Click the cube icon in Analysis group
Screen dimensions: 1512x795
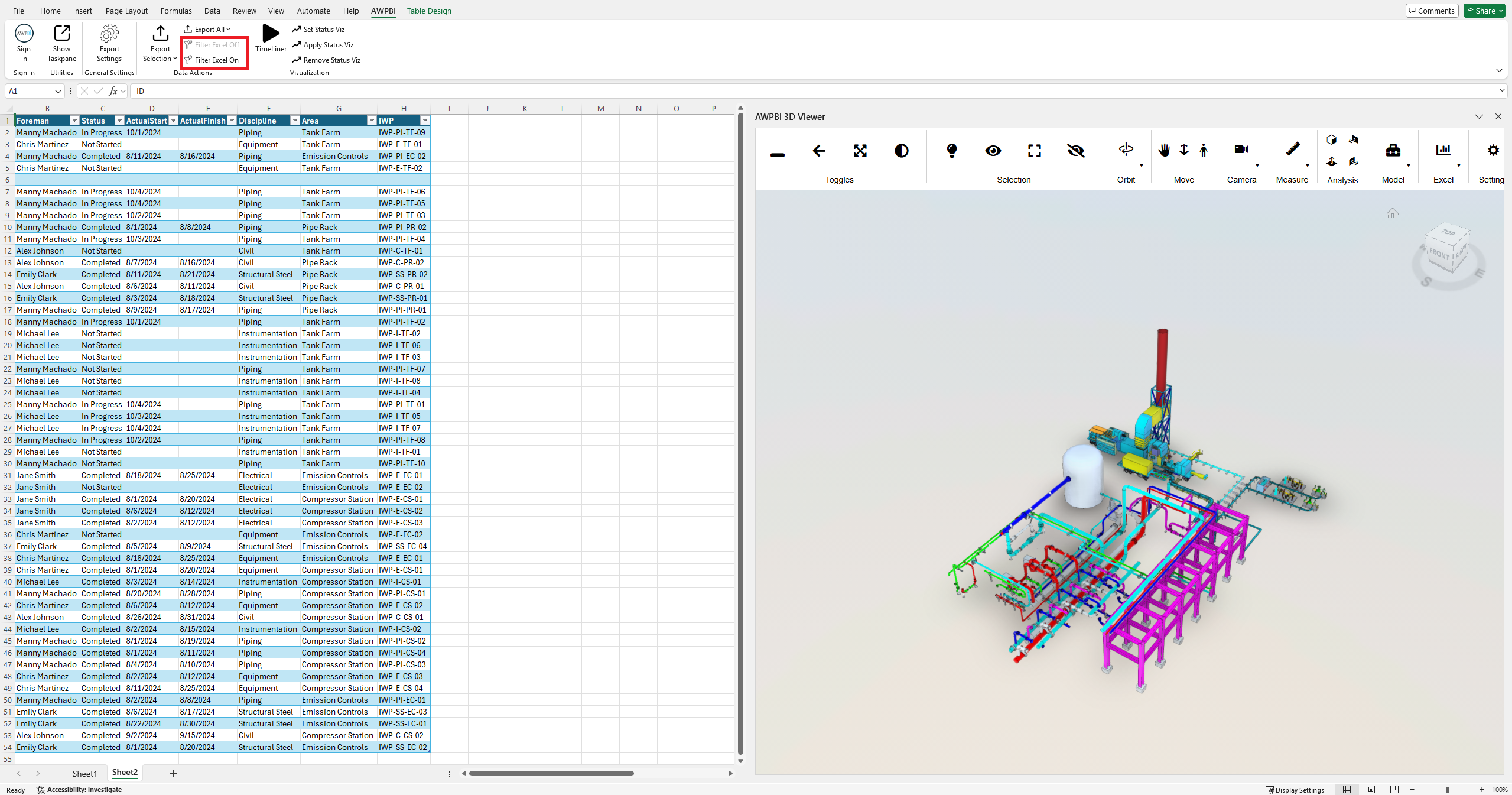click(x=1331, y=140)
